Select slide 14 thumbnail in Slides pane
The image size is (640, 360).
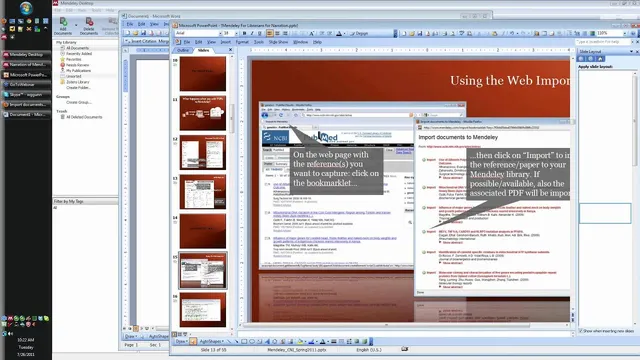(203, 231)
